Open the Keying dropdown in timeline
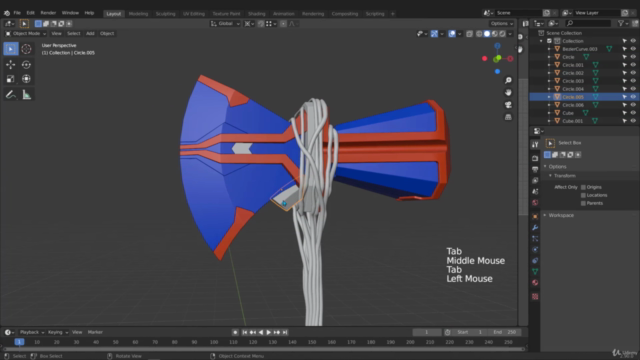 tap(58, 332)
